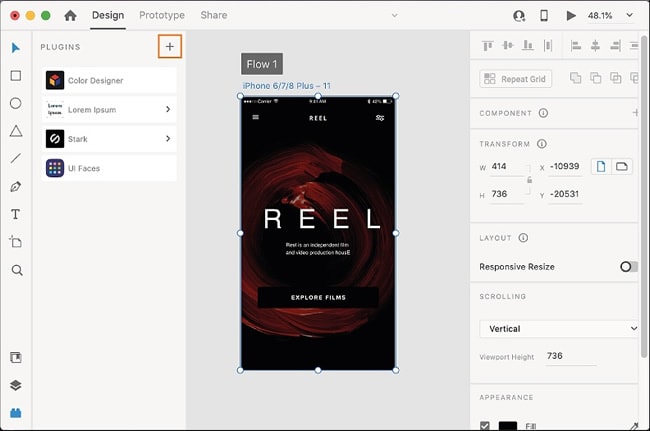650x431 pixels.
Task: Open the Assets panel icon
Action: coord(16,358)
